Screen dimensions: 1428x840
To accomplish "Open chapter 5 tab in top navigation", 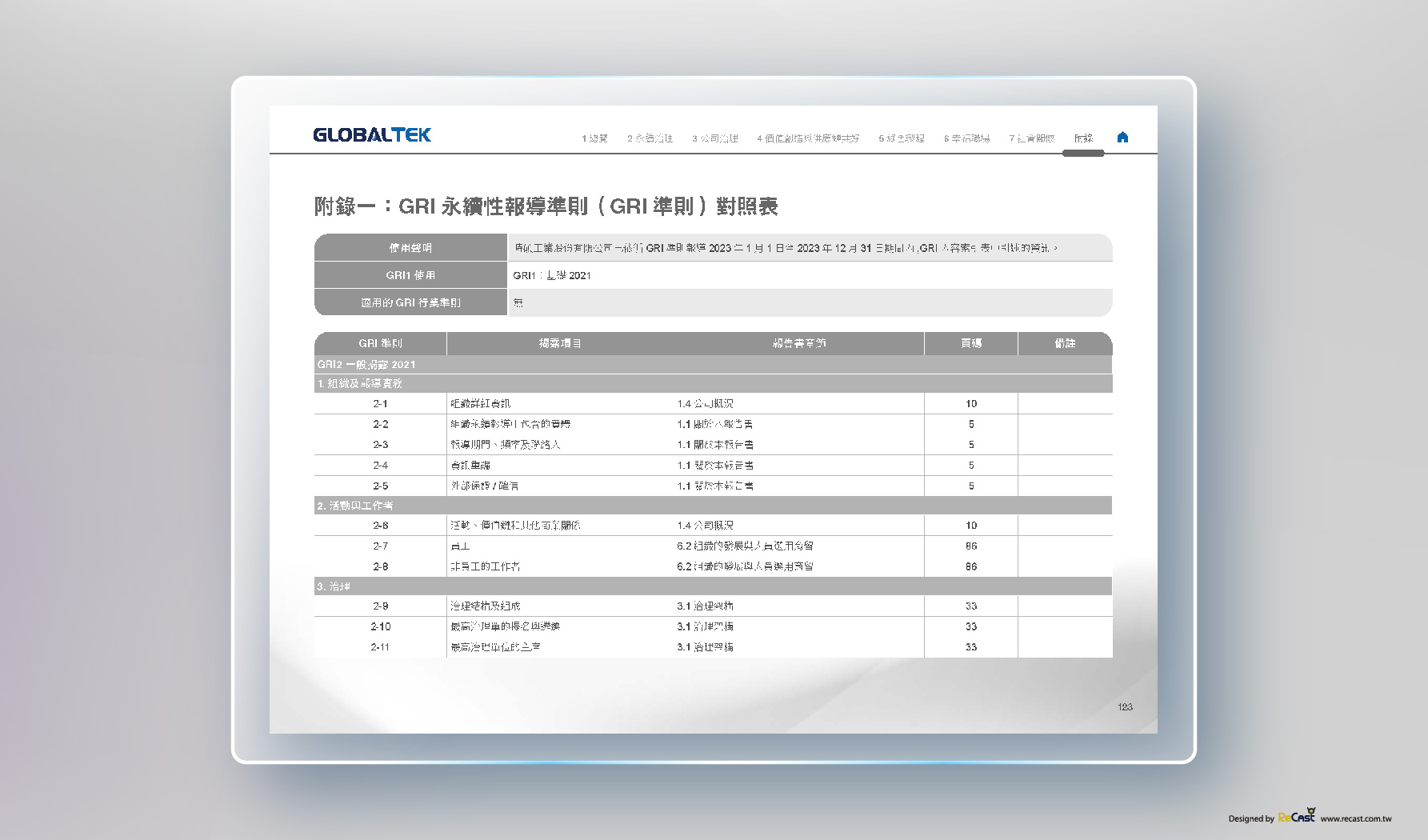I will pyautogui.click(x=902, y=138).
